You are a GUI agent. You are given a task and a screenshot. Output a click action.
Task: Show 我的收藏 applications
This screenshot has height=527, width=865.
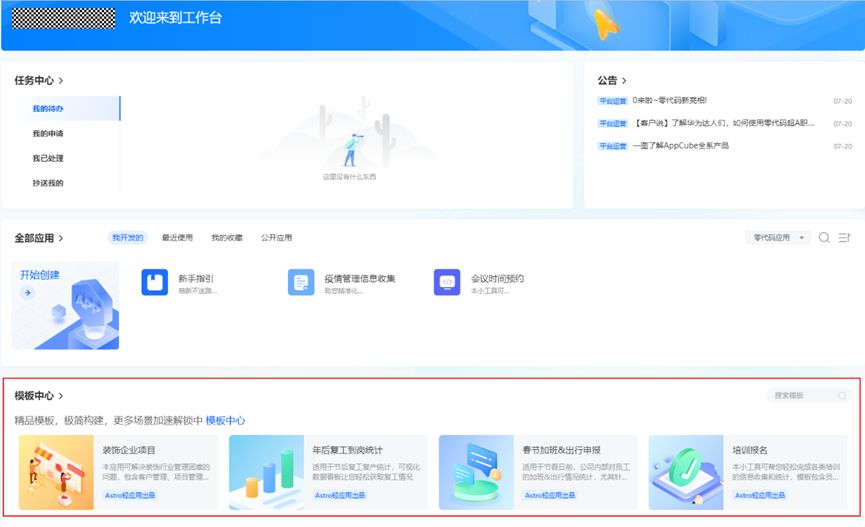[x=227, y=237]
